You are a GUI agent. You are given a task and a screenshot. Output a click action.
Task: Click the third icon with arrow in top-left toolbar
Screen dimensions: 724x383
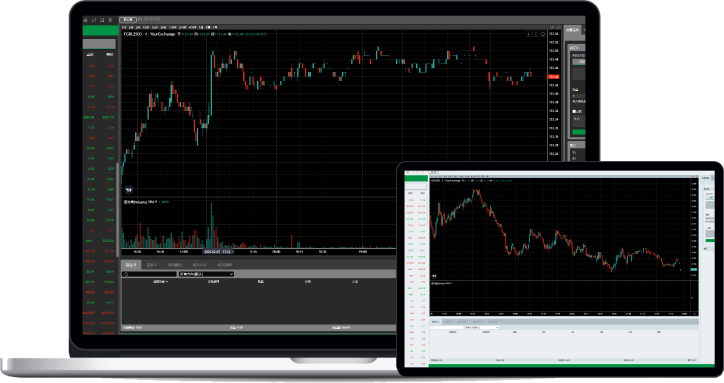pyautogui.click(x=102, y=20)
